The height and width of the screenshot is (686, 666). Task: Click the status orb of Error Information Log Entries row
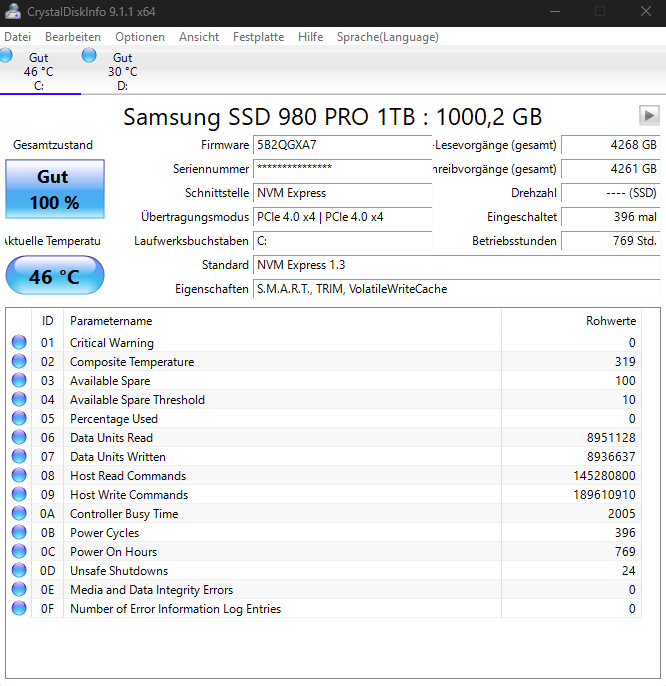pos(19,609)
